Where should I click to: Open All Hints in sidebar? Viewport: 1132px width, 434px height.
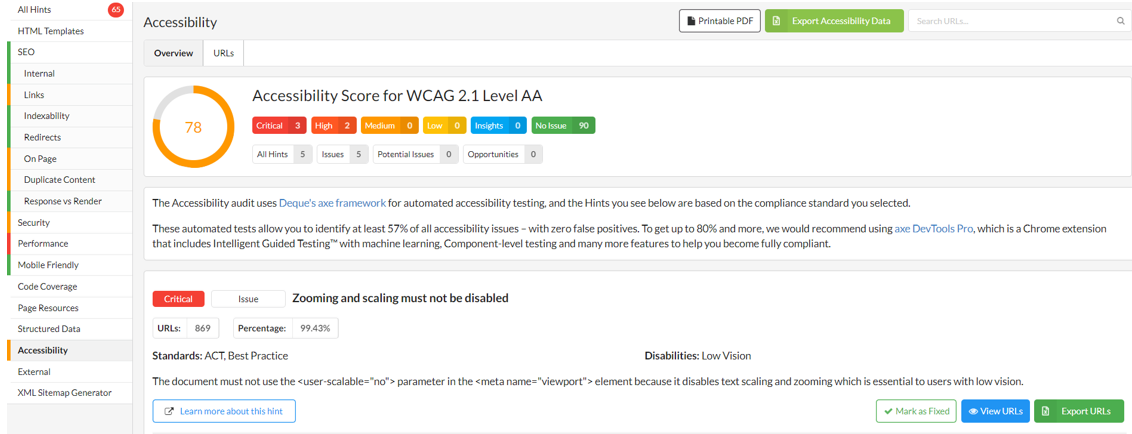click(x=35, y=10)
